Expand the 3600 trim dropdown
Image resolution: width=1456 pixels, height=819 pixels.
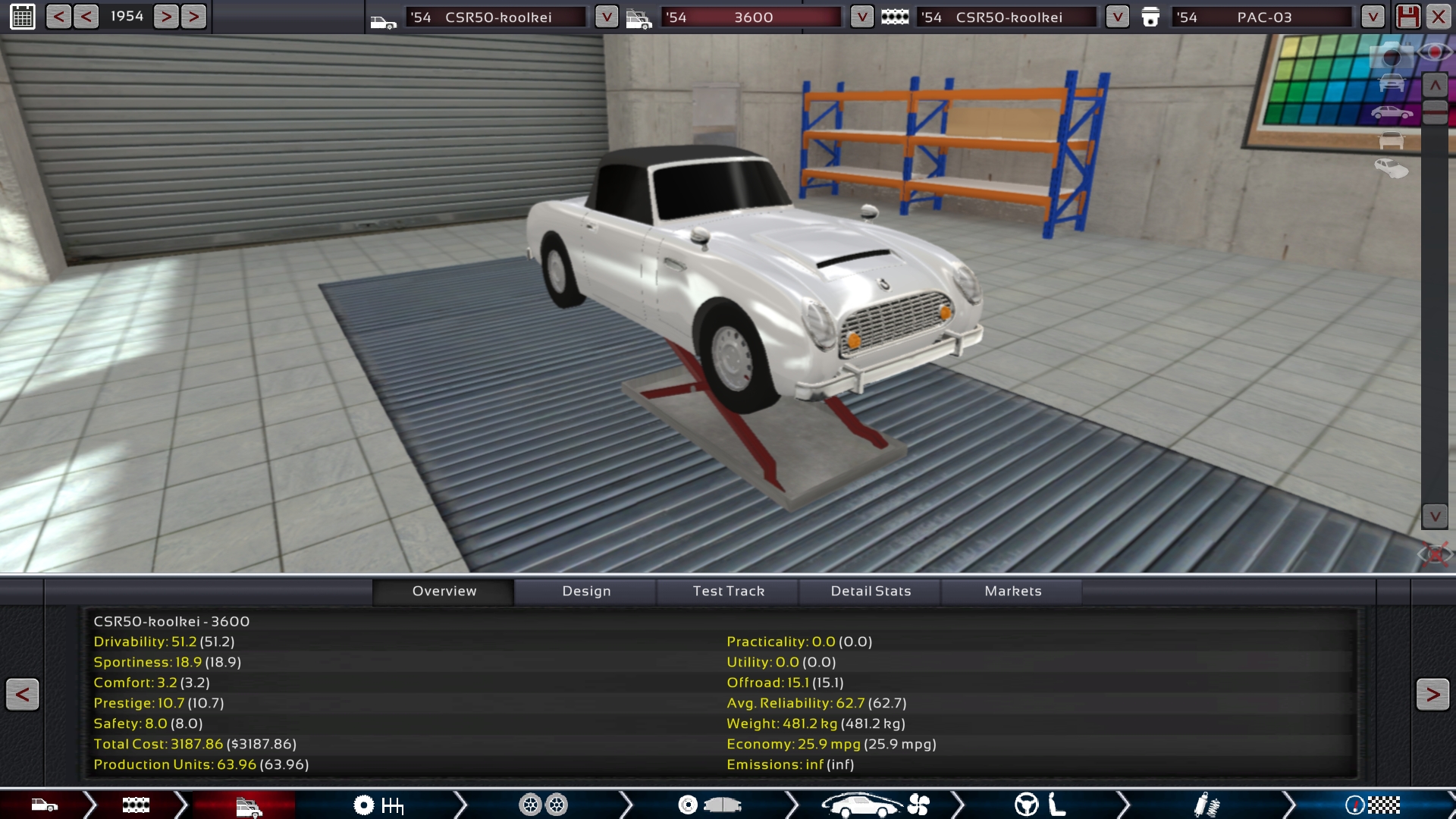[x=861, y=17]
